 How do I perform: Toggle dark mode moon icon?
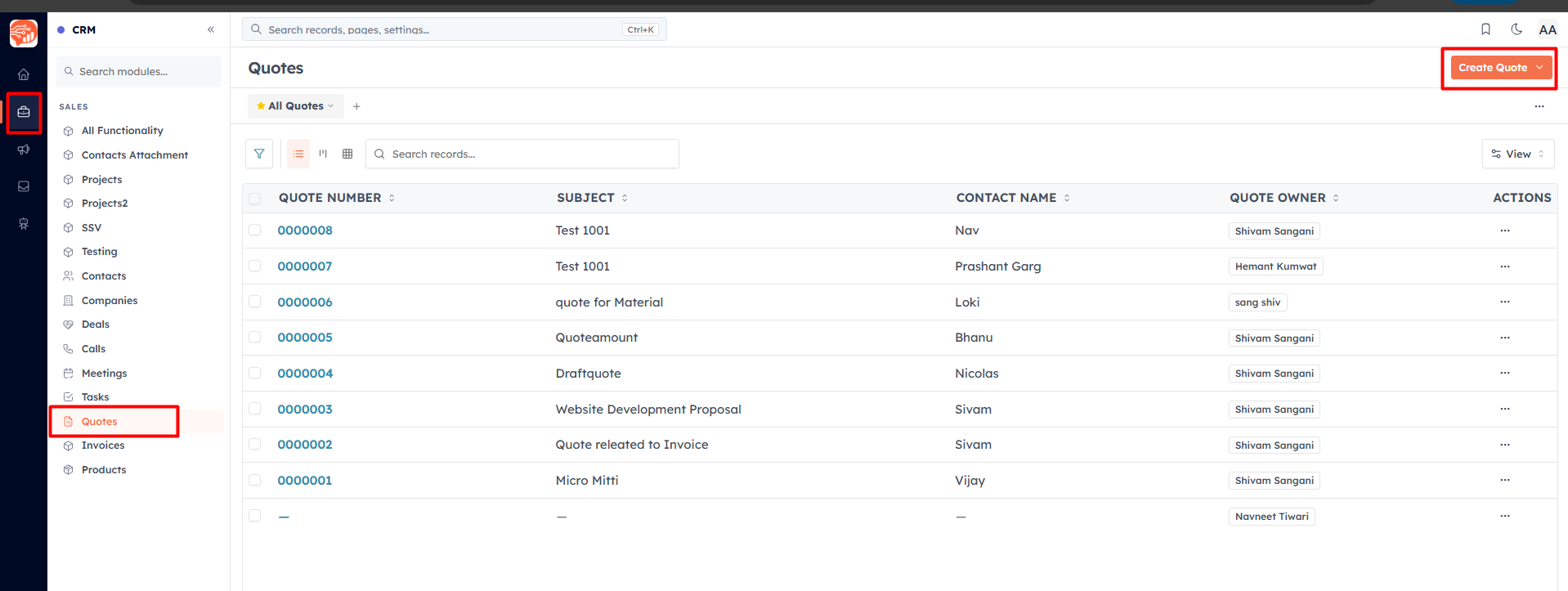(x=1516, y=29)
